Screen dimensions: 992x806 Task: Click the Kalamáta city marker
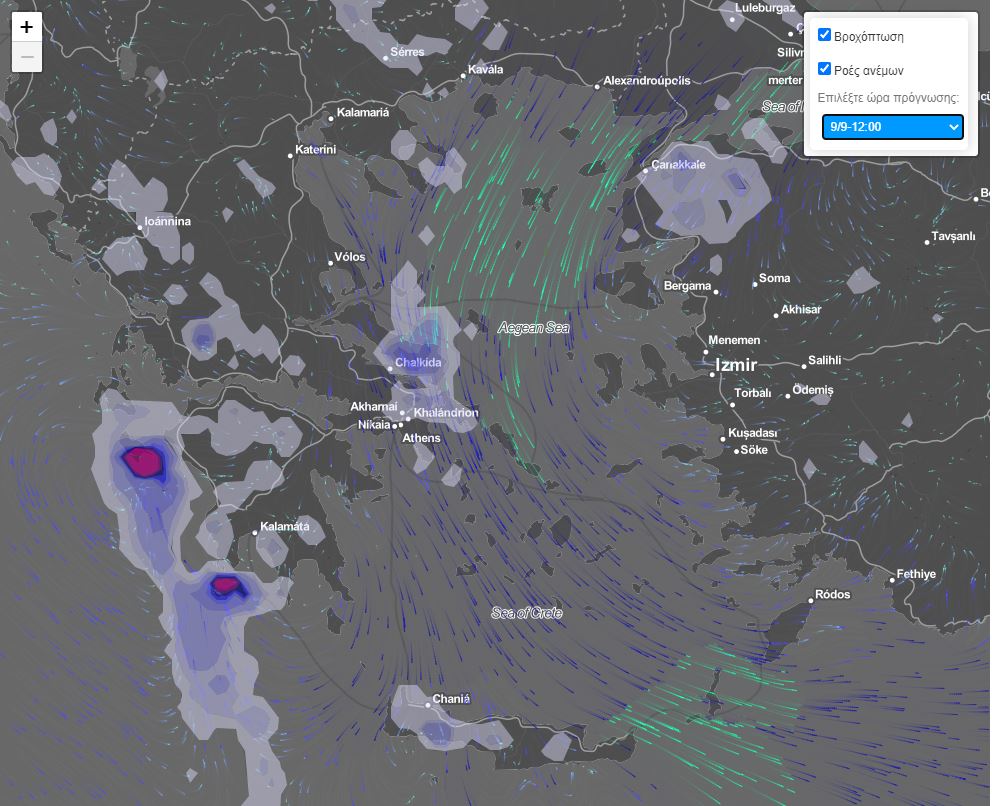click(257, 533)
